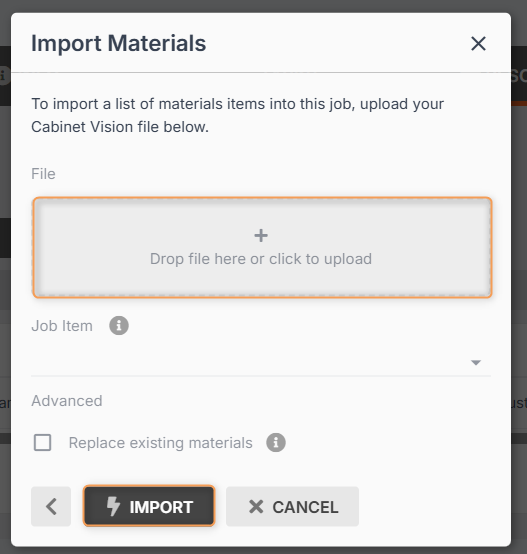The image size is (527, 554).
Task: Click the lightning bolt icon on Import
Action: 113,506
